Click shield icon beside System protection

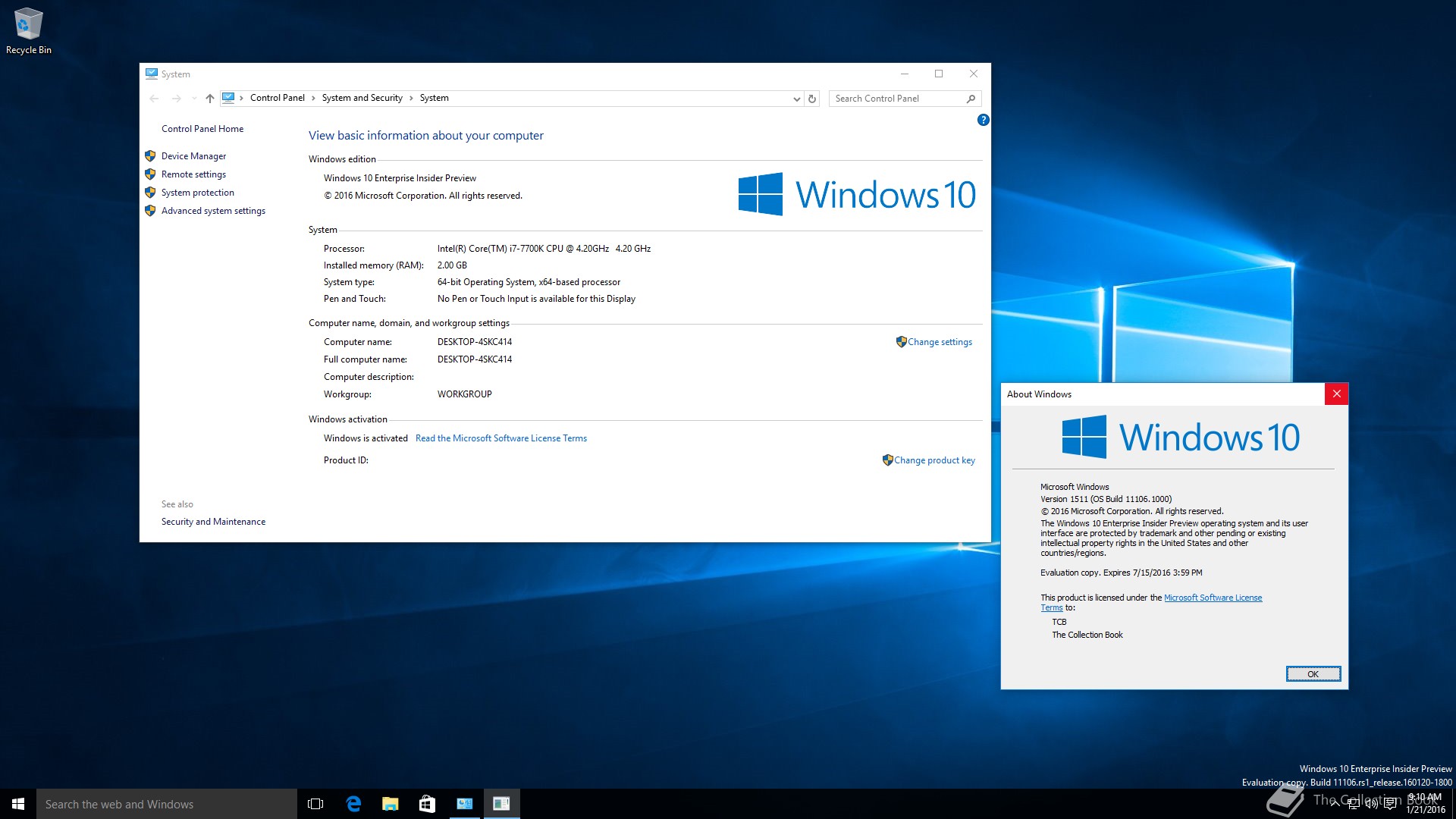[150, 193]
